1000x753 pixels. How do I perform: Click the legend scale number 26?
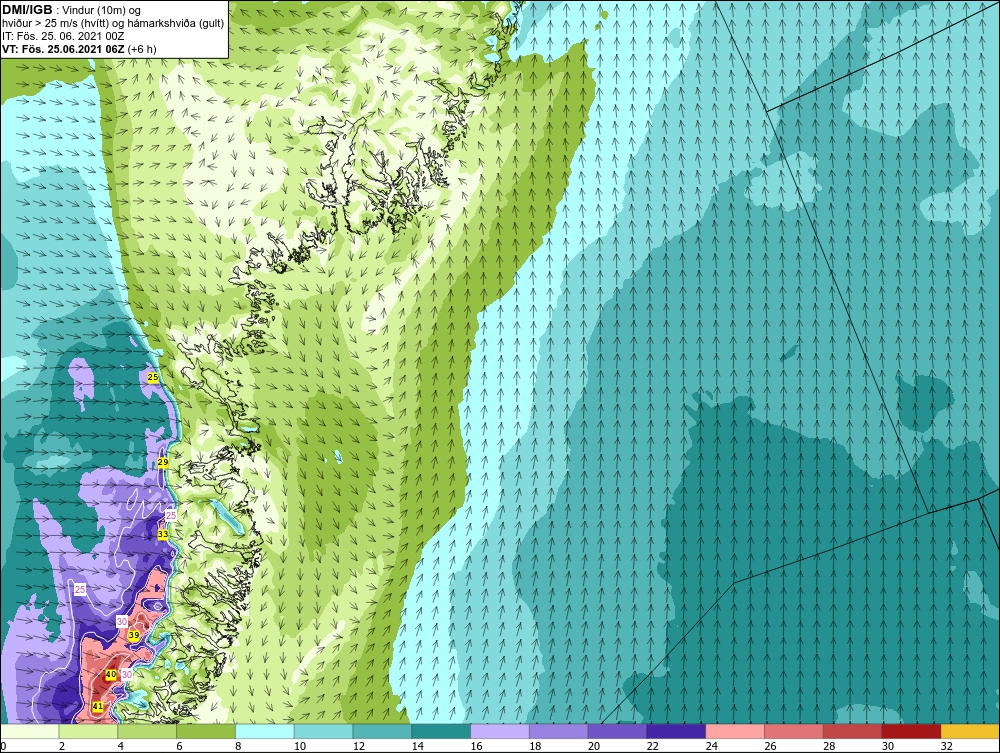pyautogui.click(x=770, y=746)
